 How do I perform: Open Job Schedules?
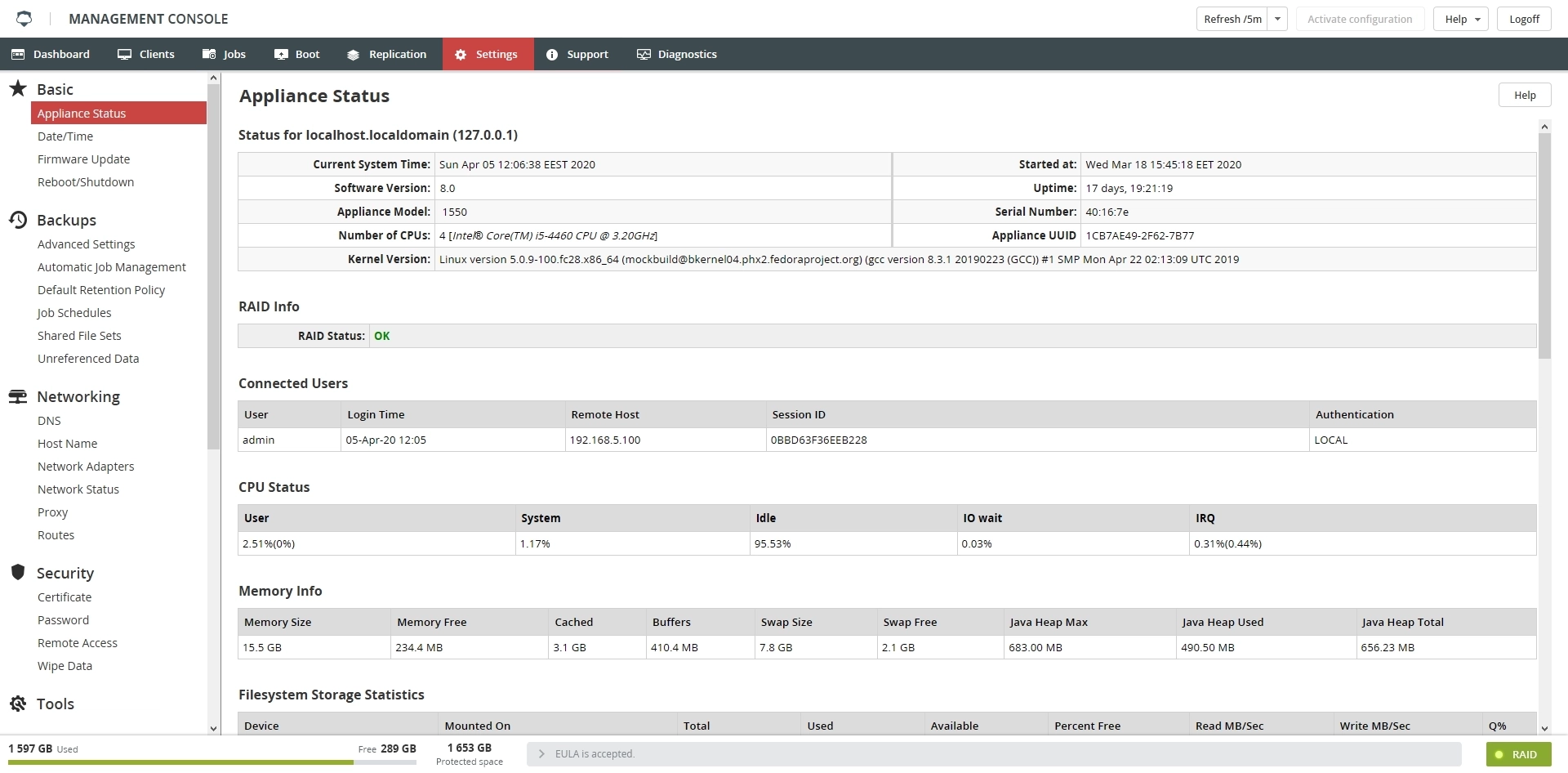pos(74,313)
